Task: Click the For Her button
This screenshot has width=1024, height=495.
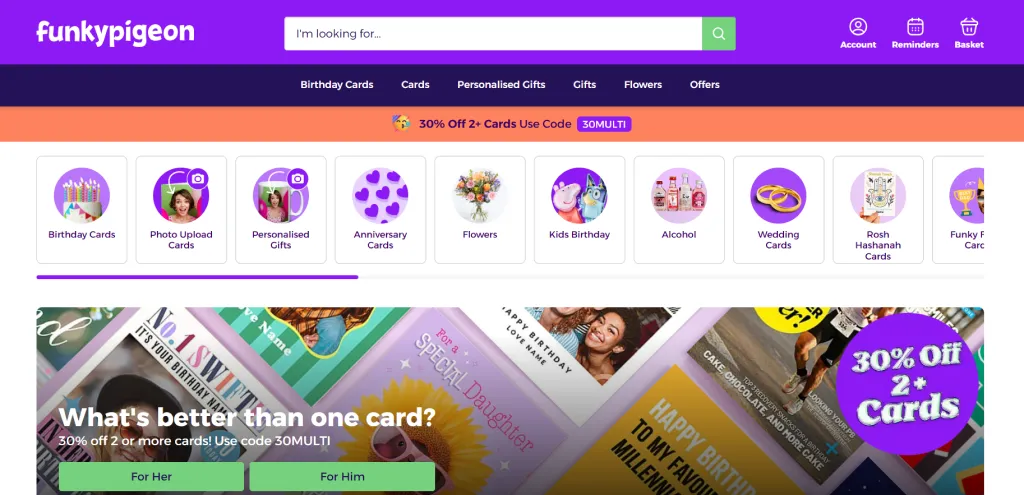Action: coord(152,477)
